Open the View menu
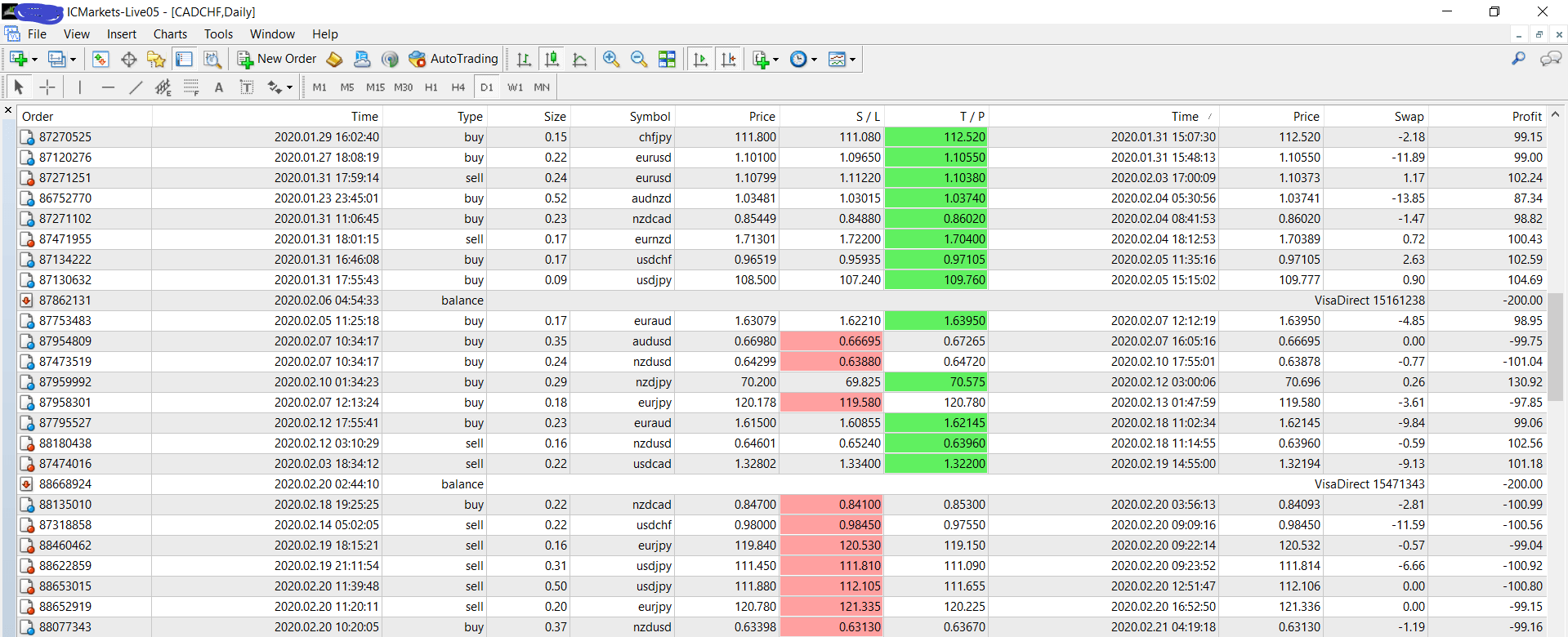The height and width of the screenshot is (637, 1568). [x=77, y=34]
